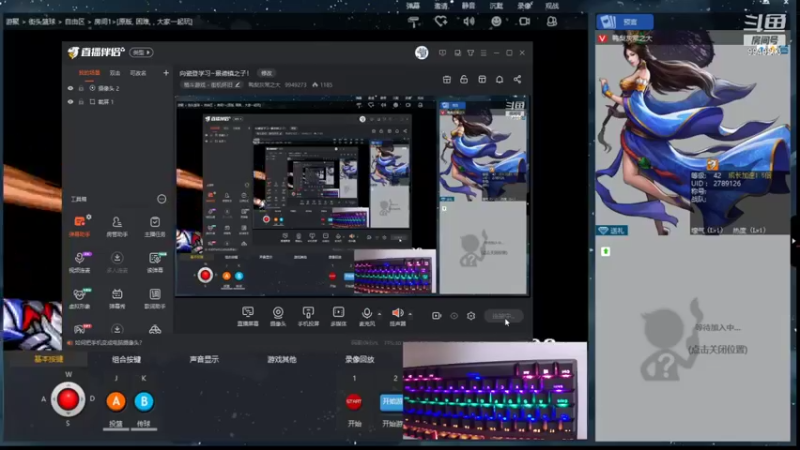The width and height of the screenshot is (800, 450).
Task: Select the 组合按键 combo keys tab
Action: (126, 359)
